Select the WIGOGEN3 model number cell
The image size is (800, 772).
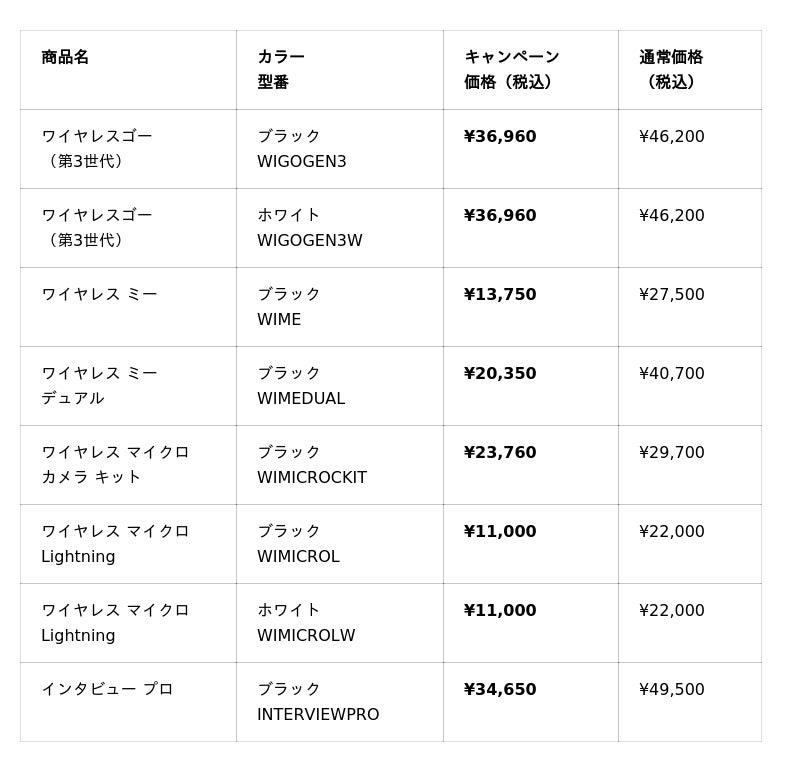(302, 161)
